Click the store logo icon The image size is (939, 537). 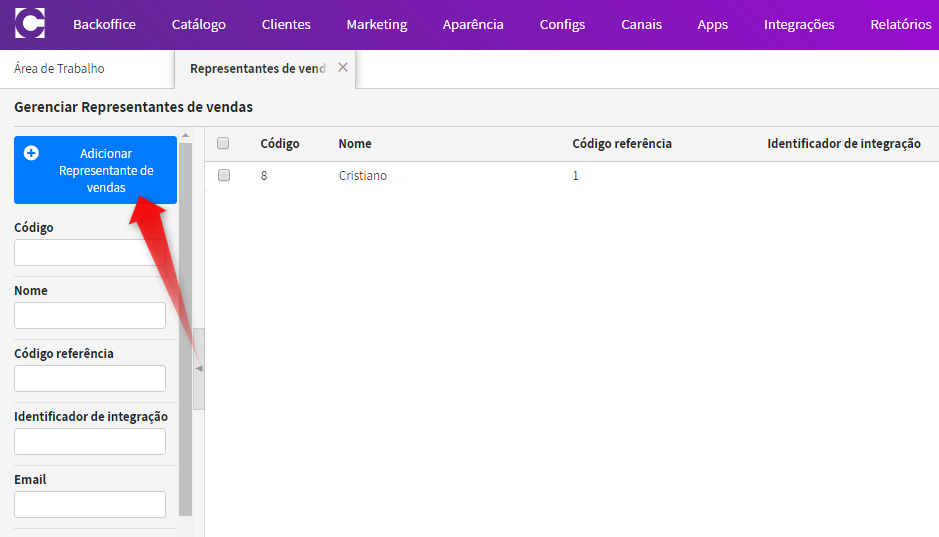pyautogui.click(x=29, y=23)
